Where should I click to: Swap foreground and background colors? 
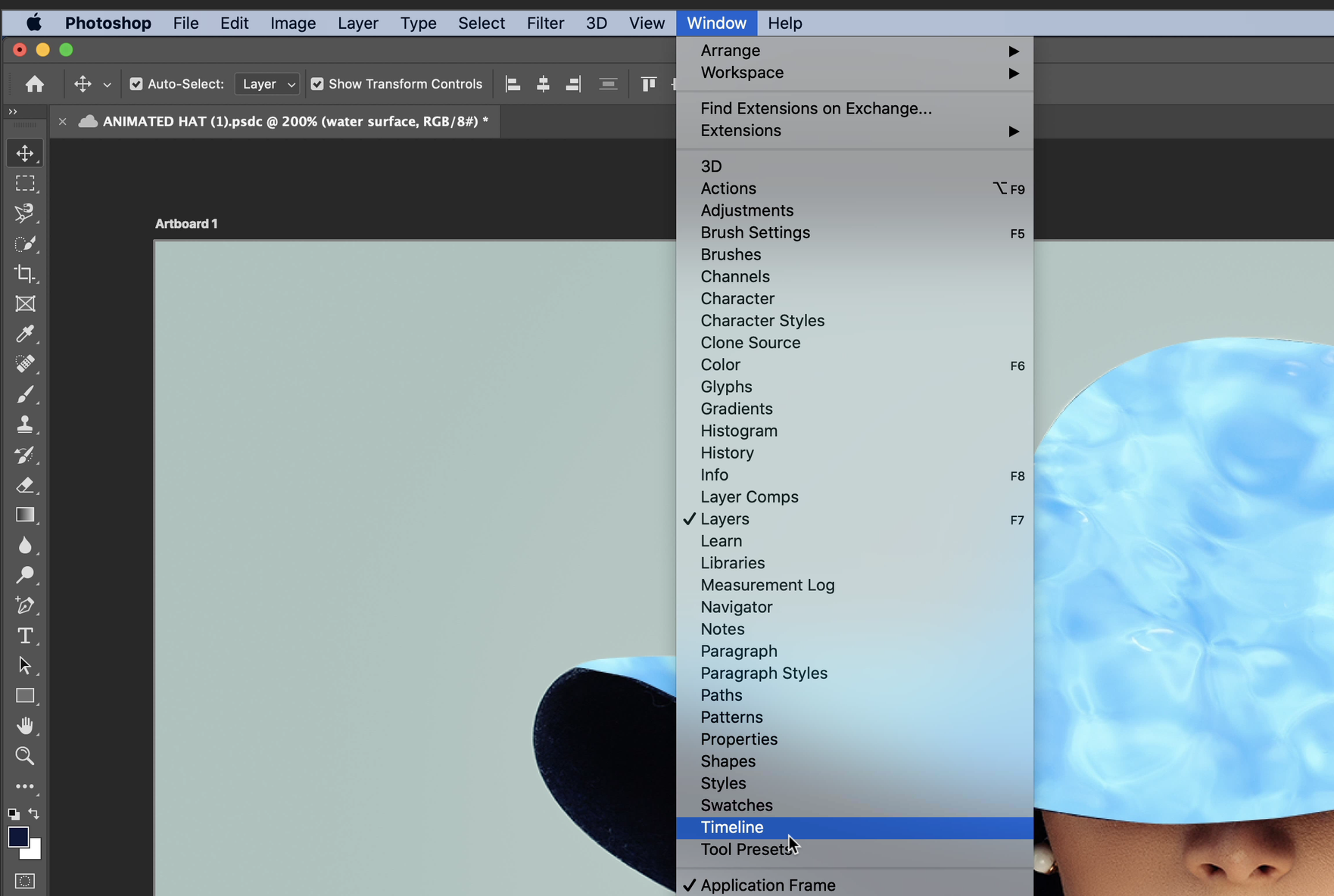(34, 814)
